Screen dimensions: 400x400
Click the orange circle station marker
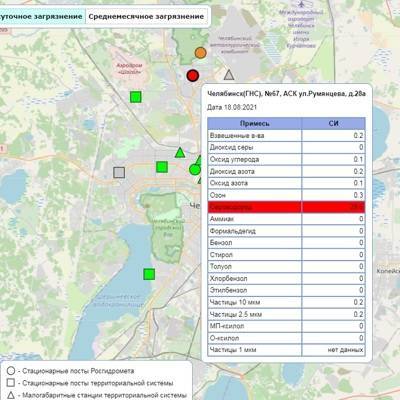[x=200, y=53]
